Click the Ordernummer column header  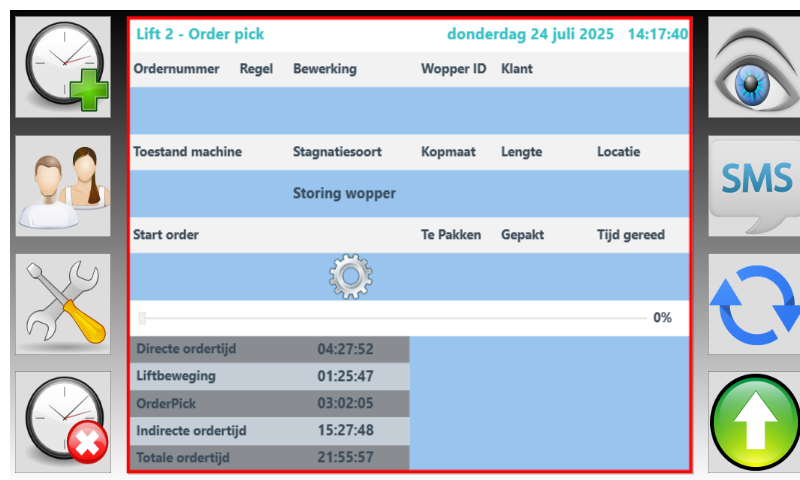tap(176, 70)
